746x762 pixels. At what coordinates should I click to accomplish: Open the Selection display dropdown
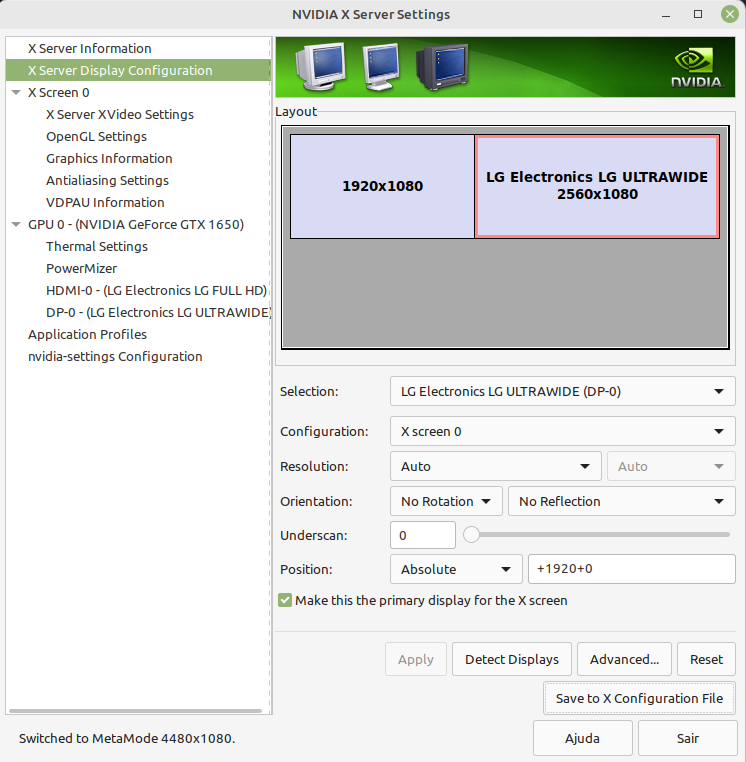[x=562, y=391]
